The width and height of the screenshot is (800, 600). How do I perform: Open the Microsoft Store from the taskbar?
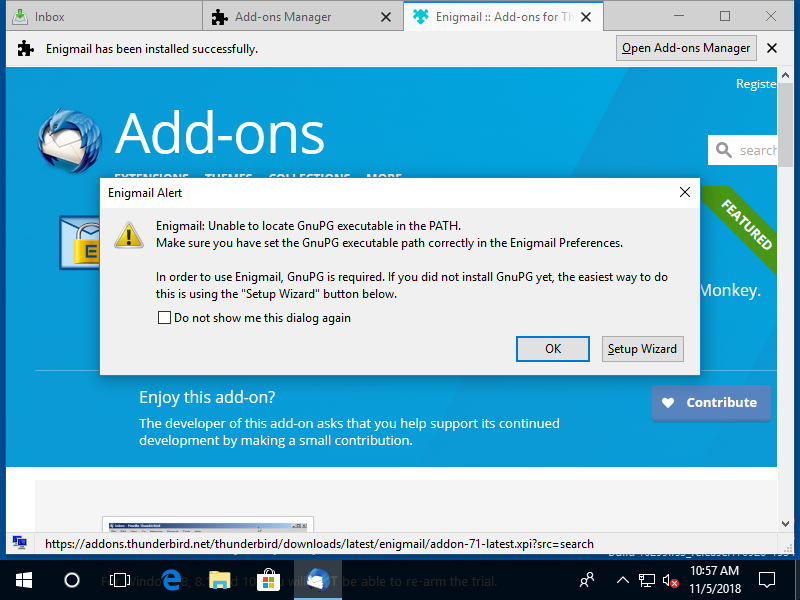click(x=268, y=579)
